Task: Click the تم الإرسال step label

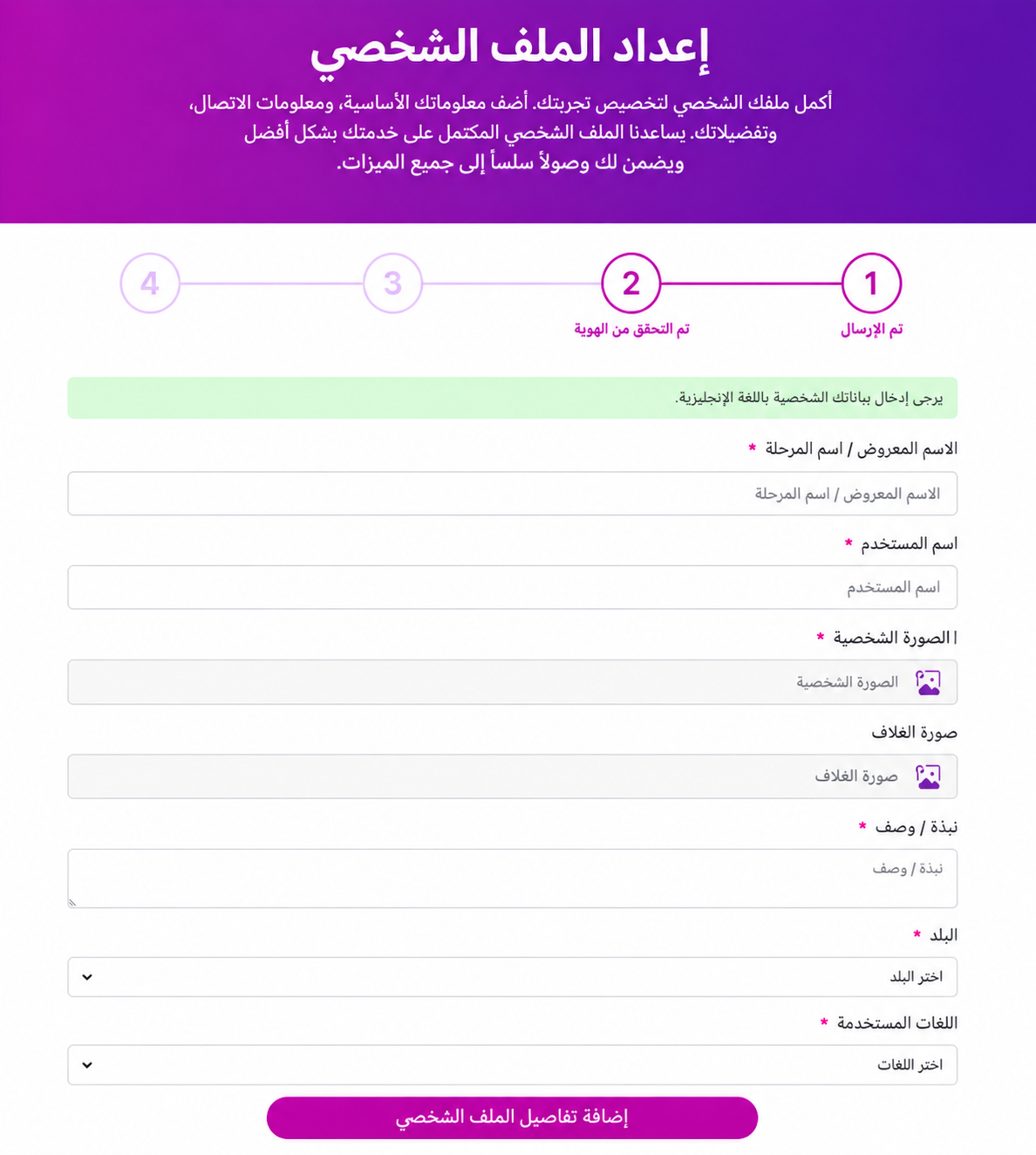Action: point(872,330)
